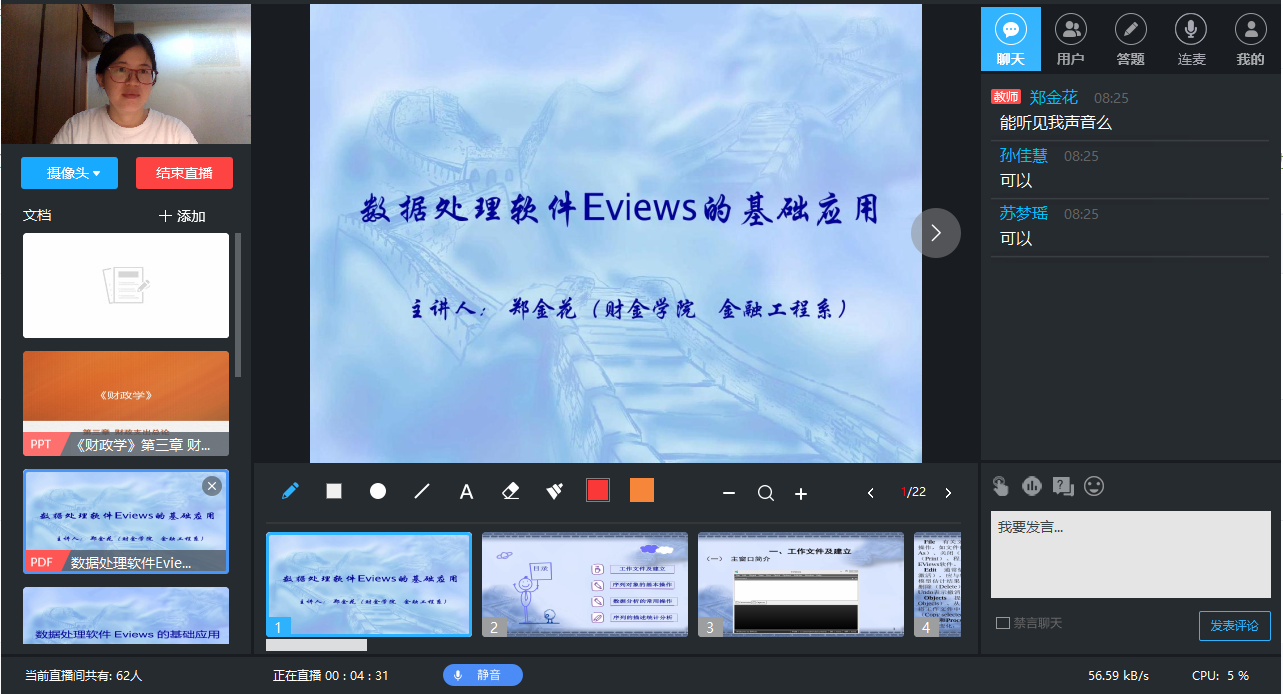Click 添加 to add a document
This screenshot has height=694, width=1283.
coord(182,216)
